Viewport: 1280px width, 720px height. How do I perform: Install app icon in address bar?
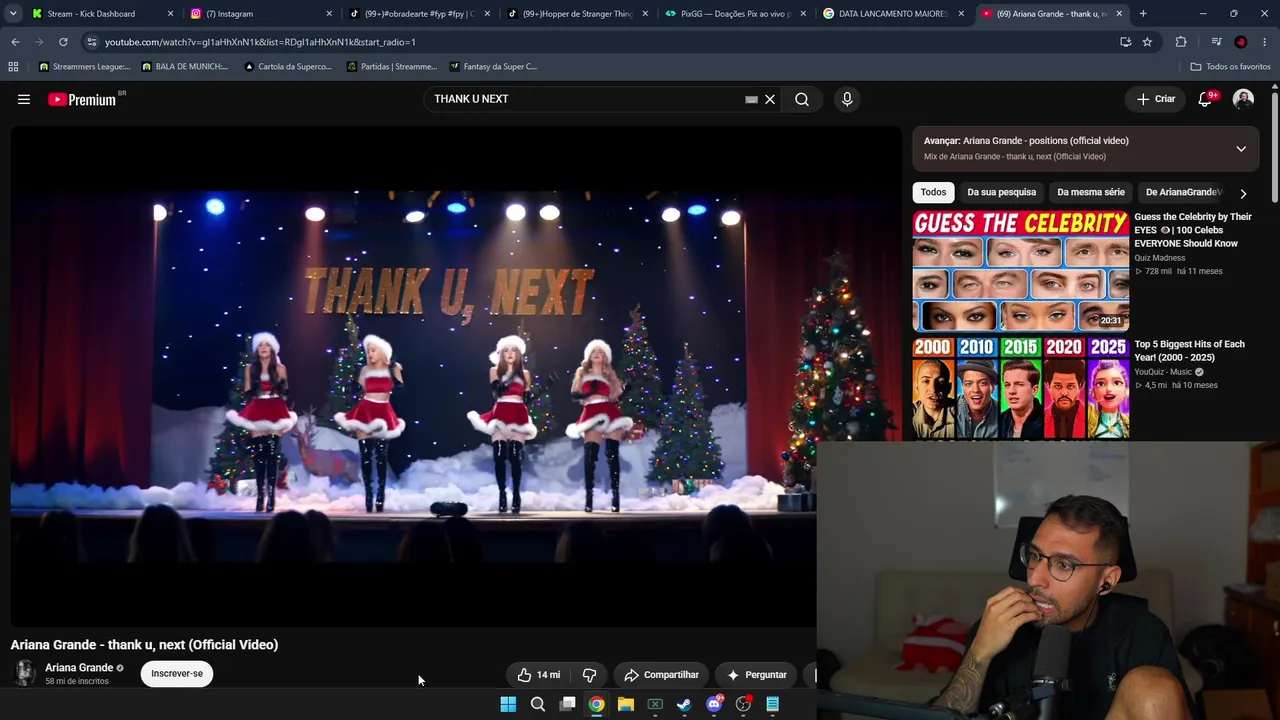click(x=1126, y=42)
